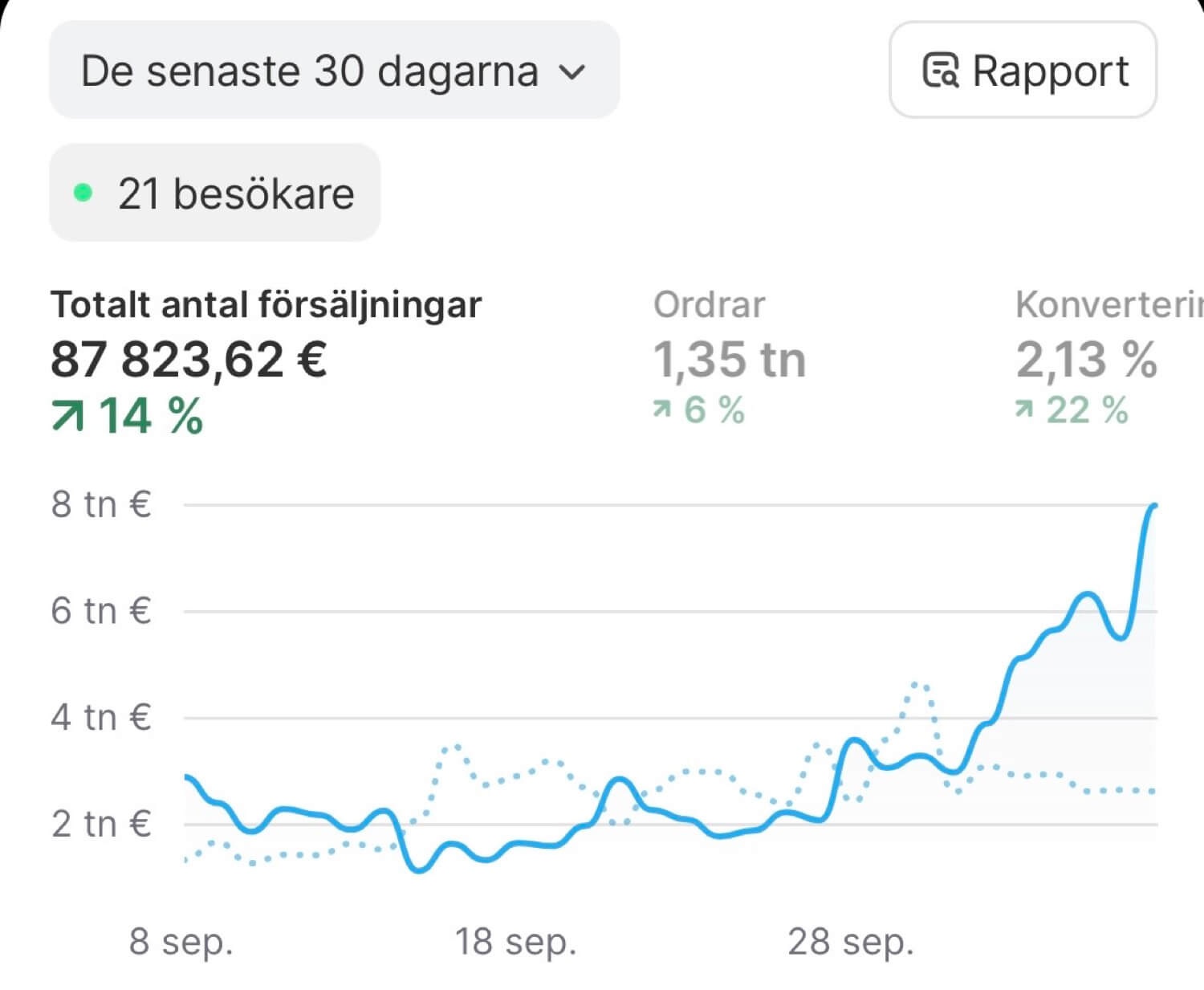
Task: Click the "De senaste 30 dagarna" selector
Action: pos(310,71)
